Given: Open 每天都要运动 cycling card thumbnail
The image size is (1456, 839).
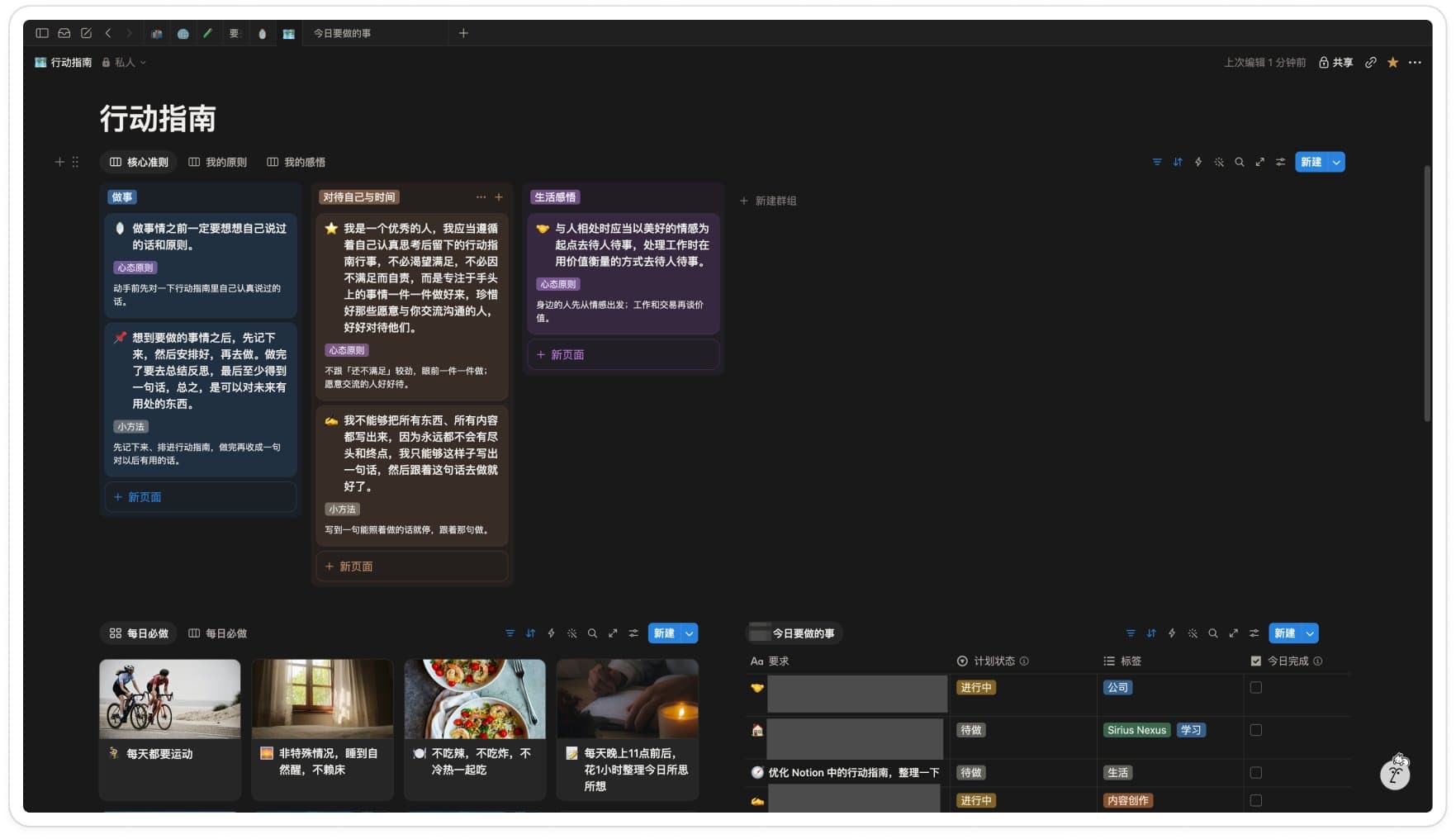Looking at the screenshot, I should pyautogui.click(x=170, y=699).
